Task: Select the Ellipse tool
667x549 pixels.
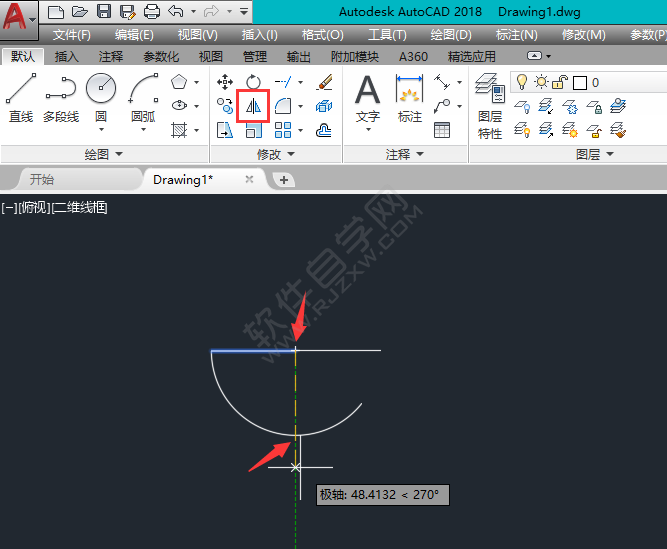Action: (179, 105)
